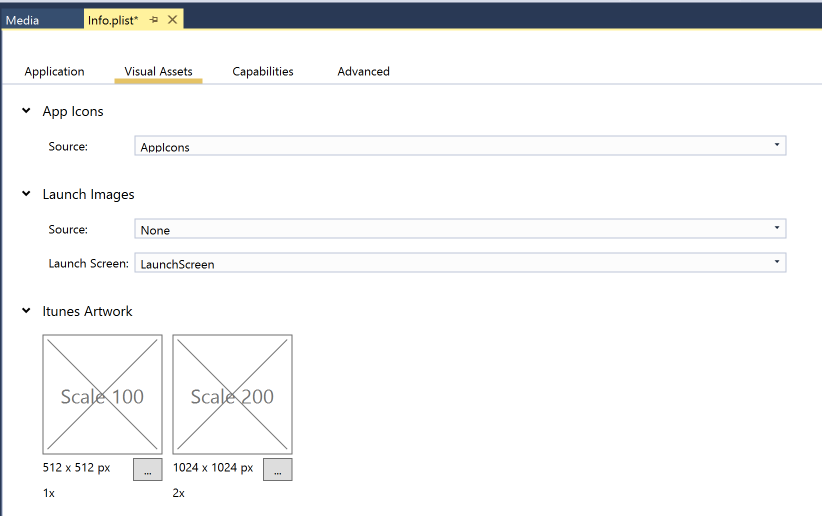Screen dimensions: 822x516
Task: Select the Visual Assets tab
Action: tap(158, 71)
